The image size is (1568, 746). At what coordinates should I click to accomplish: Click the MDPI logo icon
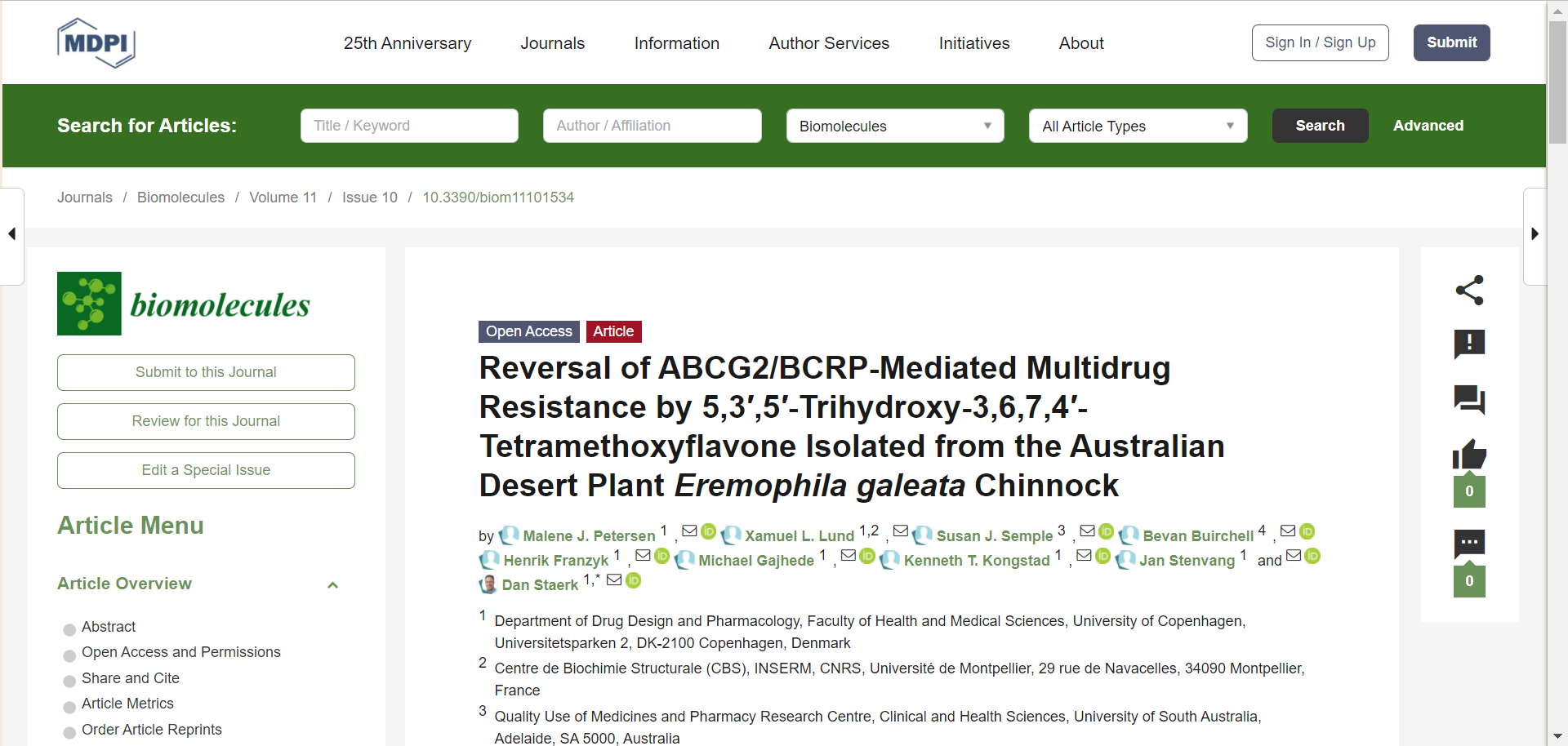96,43
